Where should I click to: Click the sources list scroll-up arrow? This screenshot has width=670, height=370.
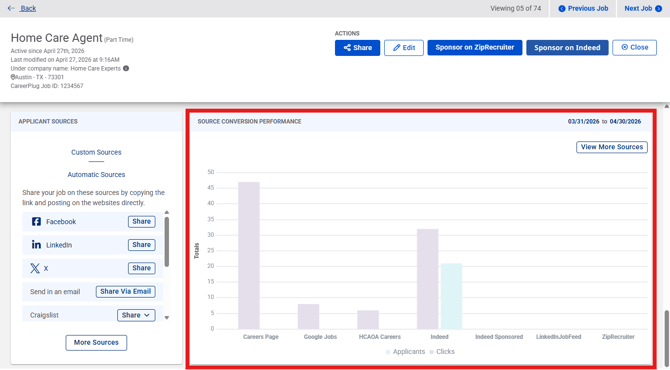point(167,212)
